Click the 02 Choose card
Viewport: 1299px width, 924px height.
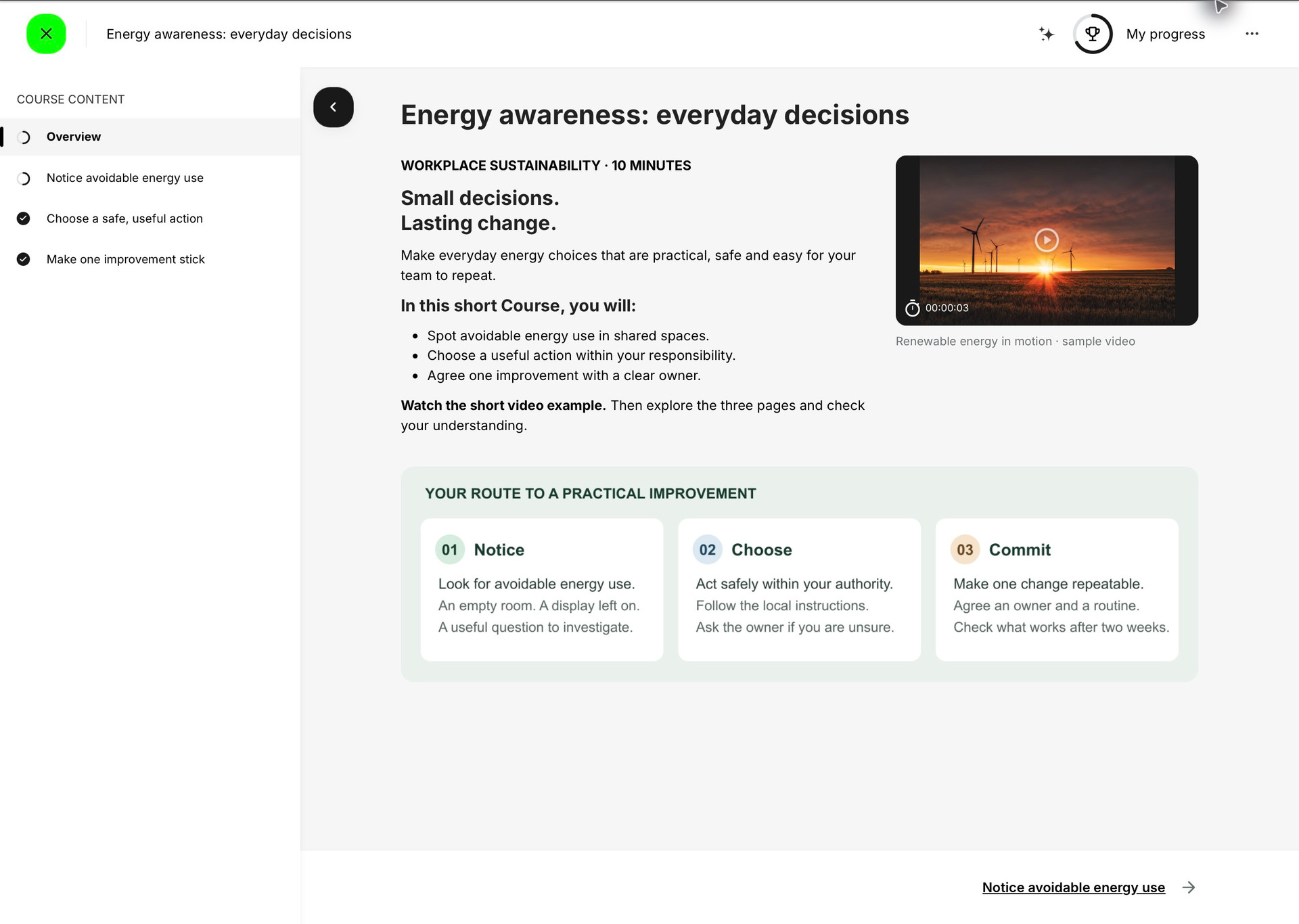800,590
